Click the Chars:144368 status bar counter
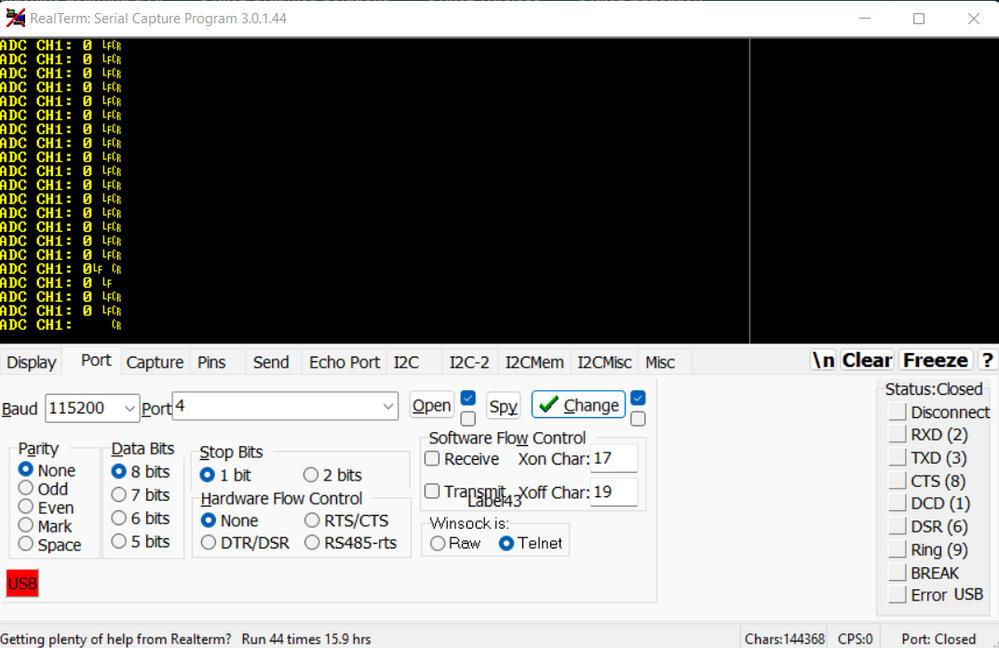Image resolution: width=999 pixels, height=648 pixels. (x=784, y=638)
